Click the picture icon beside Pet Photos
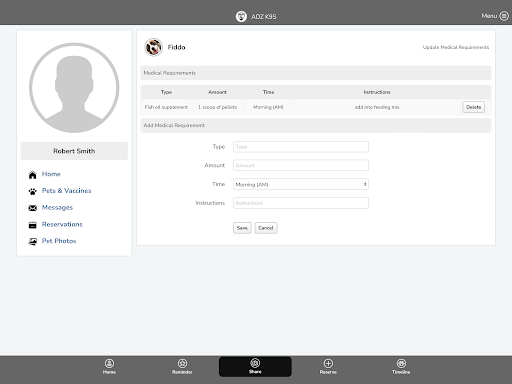The height and width of the screenshot is (384, 512). pyautogui.click(x=32, y=241)
